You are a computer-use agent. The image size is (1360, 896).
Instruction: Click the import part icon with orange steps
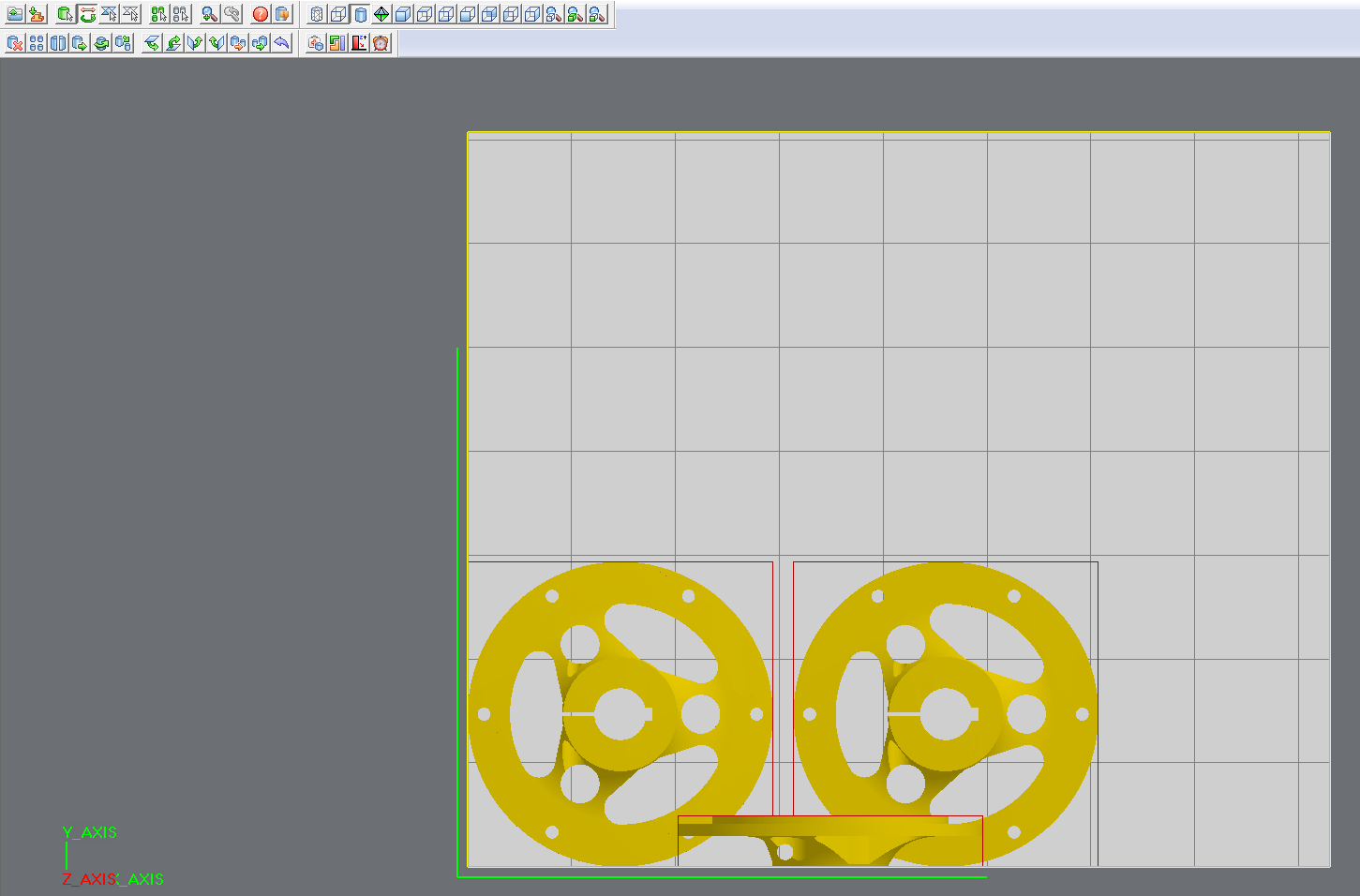(x=37, y=14)
